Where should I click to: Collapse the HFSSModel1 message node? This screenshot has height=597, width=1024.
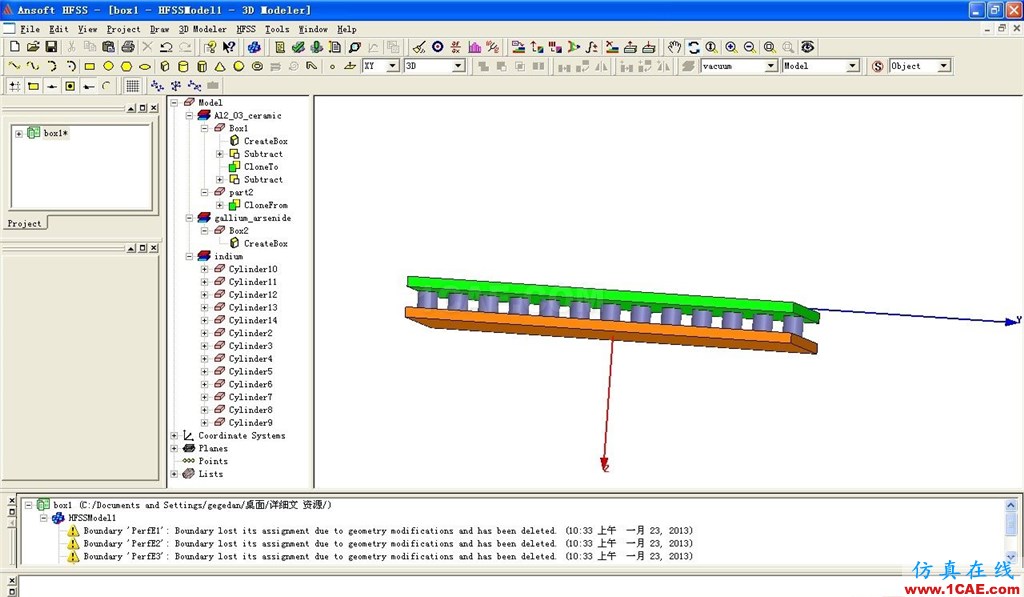(44, 518)
